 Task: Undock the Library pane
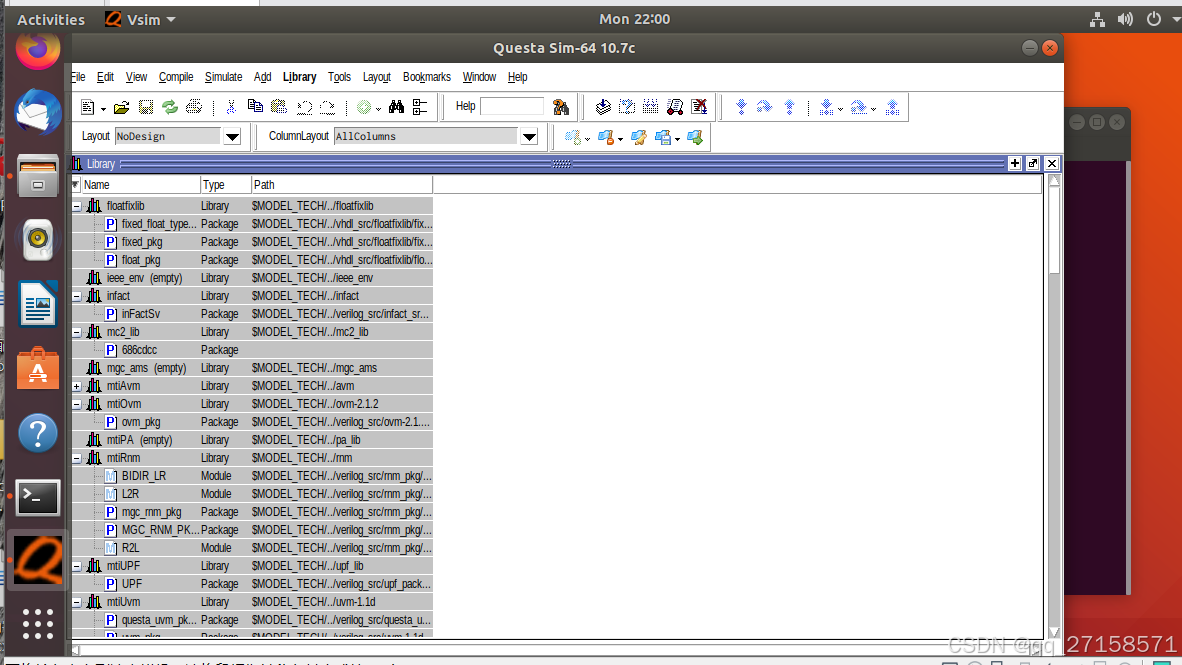point(1033,164)
